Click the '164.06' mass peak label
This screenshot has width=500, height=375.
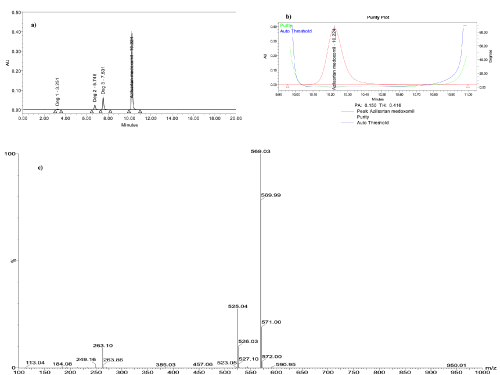[x=62, y=364]
